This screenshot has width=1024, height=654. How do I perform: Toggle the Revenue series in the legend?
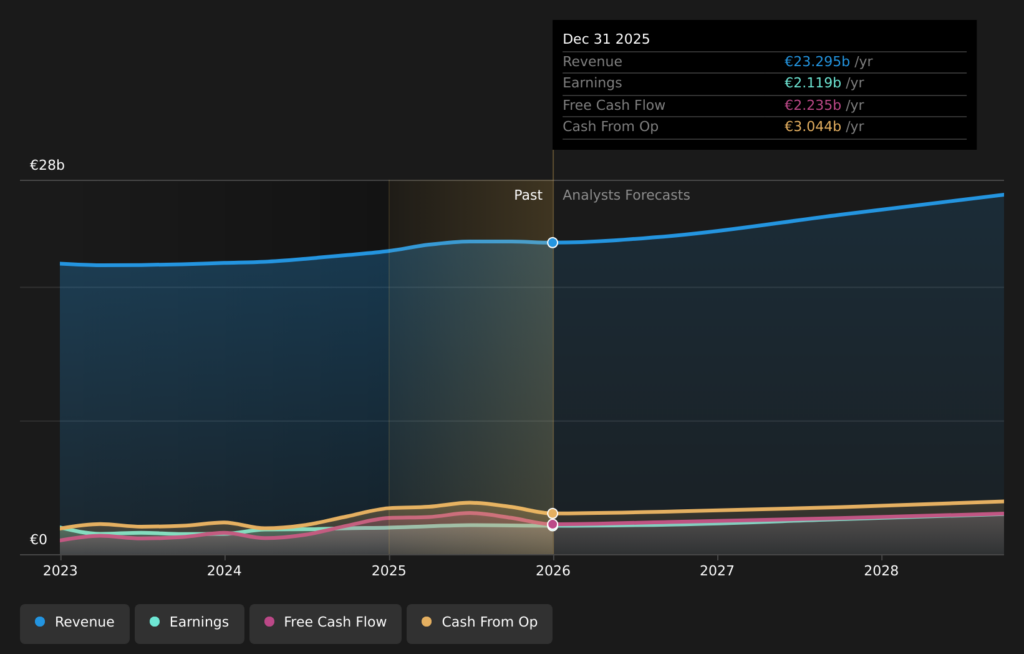75,622
